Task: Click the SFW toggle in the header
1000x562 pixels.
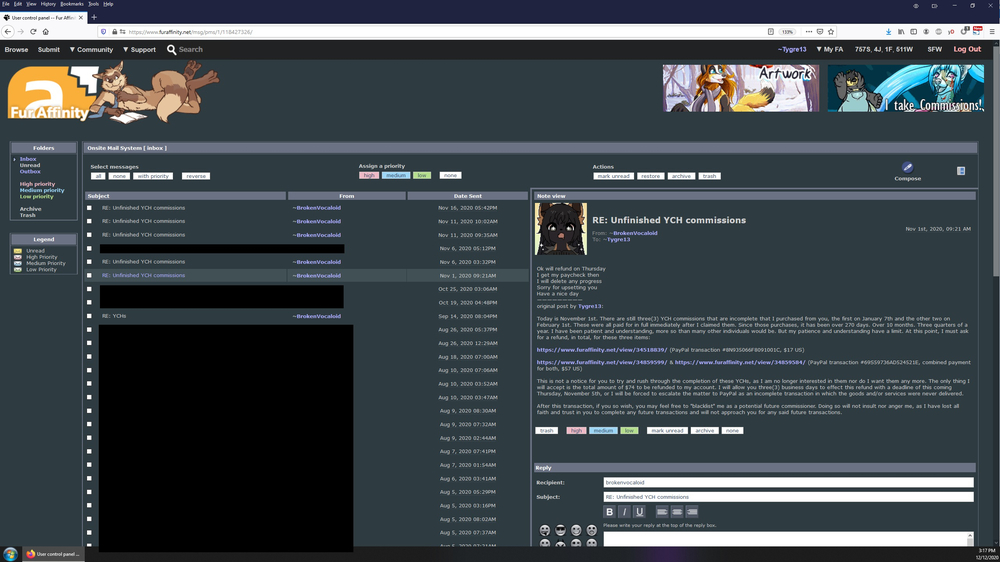Action: click(x=934, y=49)
